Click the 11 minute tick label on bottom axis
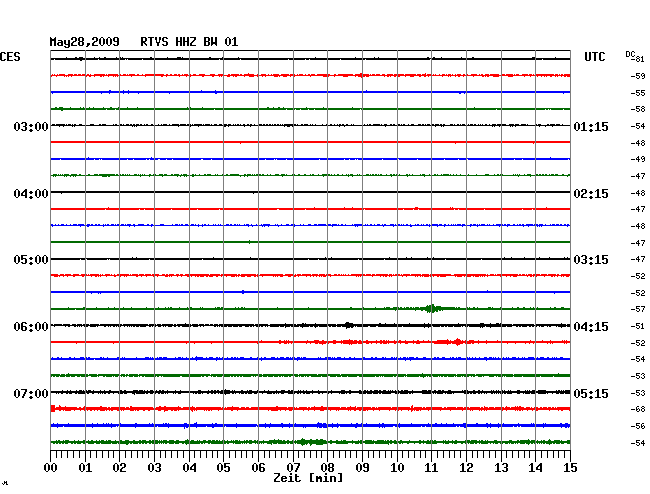 click(431, 468)
